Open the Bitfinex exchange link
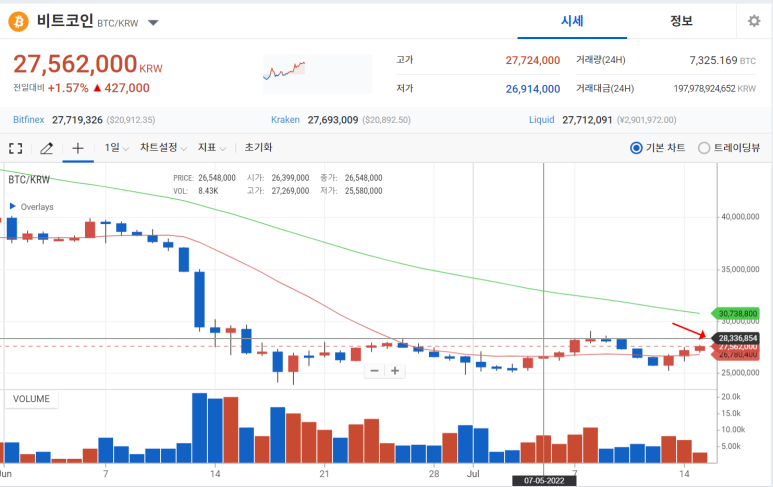Viewport: 773px width, 487px height. (29, 120)
